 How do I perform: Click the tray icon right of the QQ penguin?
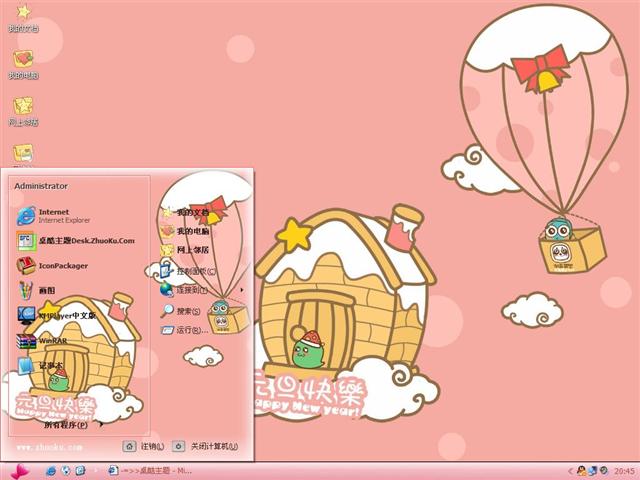pos(593,471)
